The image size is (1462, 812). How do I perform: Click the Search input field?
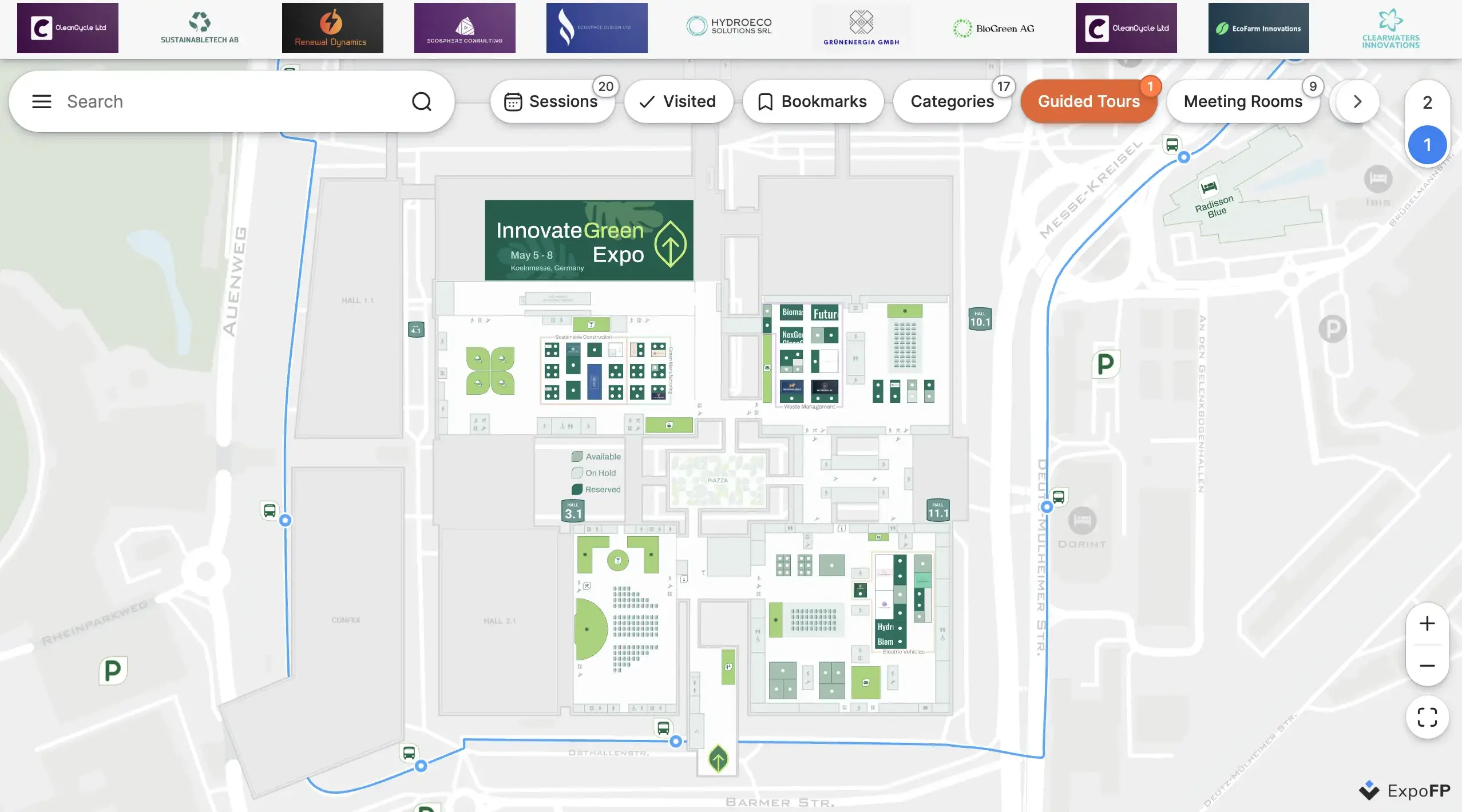tap(229, 102)
